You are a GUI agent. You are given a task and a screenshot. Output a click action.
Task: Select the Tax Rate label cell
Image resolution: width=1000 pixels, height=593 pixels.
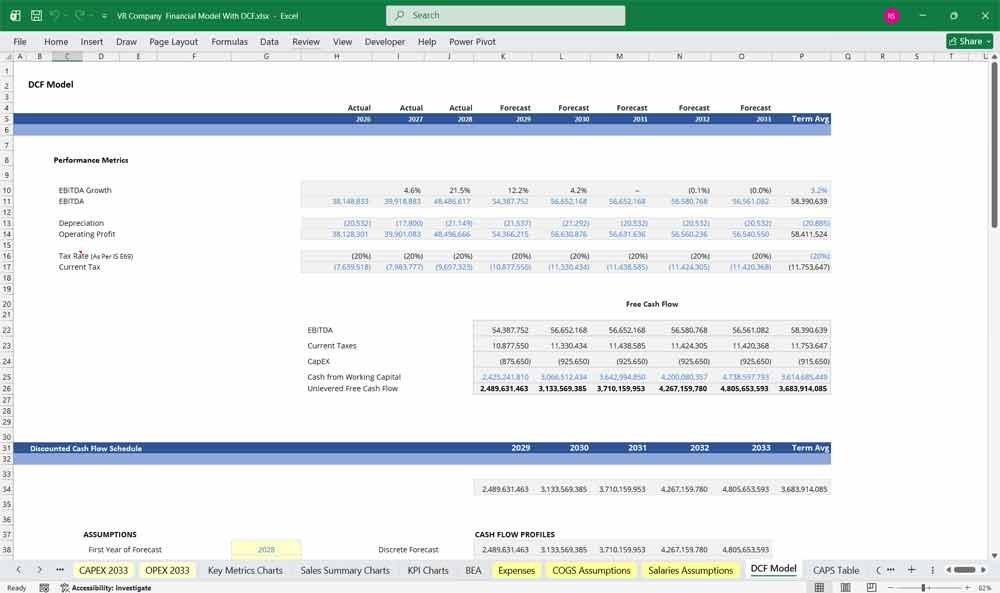click(96, 256)
